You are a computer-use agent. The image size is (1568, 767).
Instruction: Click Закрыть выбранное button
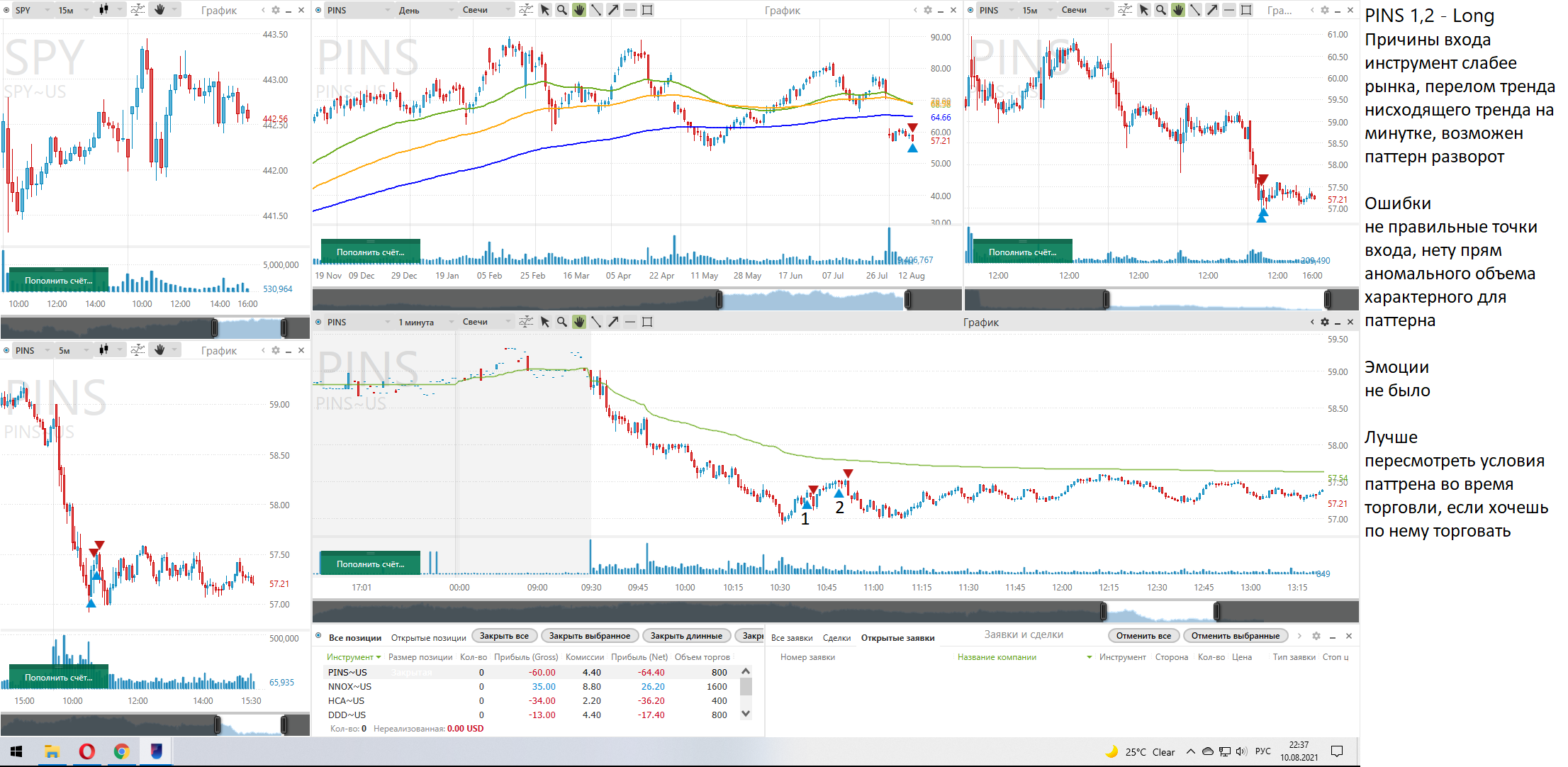pyautogui.click(x=590, y=636)
